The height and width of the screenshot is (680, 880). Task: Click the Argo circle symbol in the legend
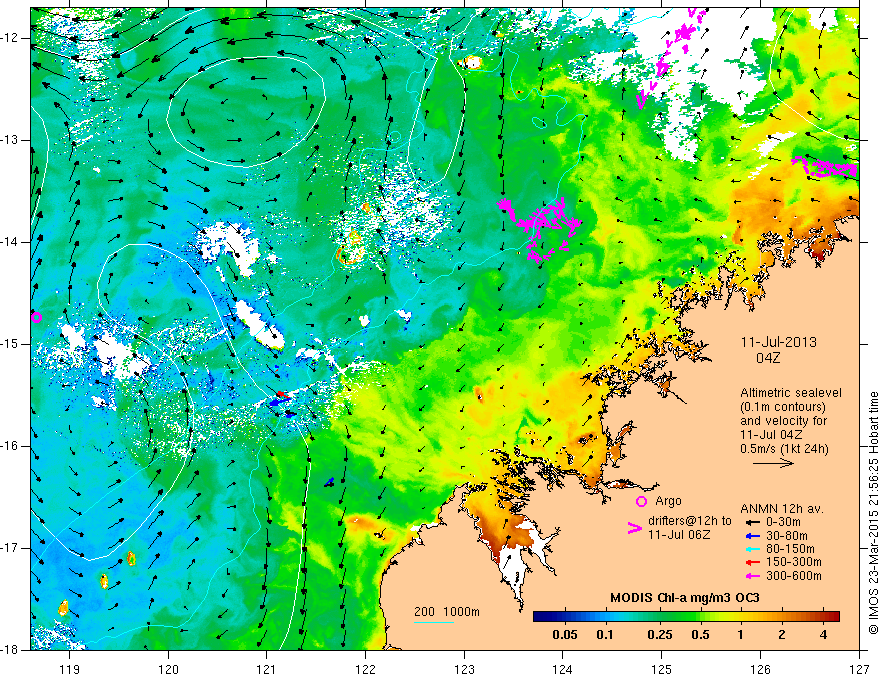pos(641,501)
